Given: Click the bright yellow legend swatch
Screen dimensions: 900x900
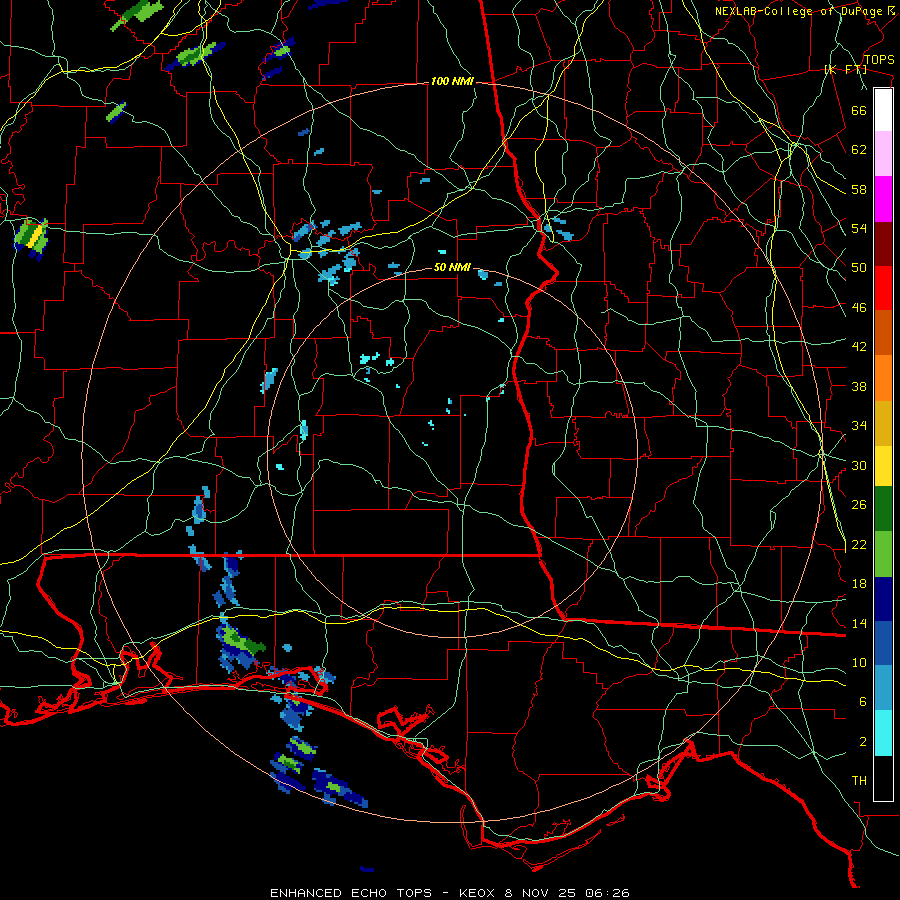Looking at the screenshot, I should [883, 466].
